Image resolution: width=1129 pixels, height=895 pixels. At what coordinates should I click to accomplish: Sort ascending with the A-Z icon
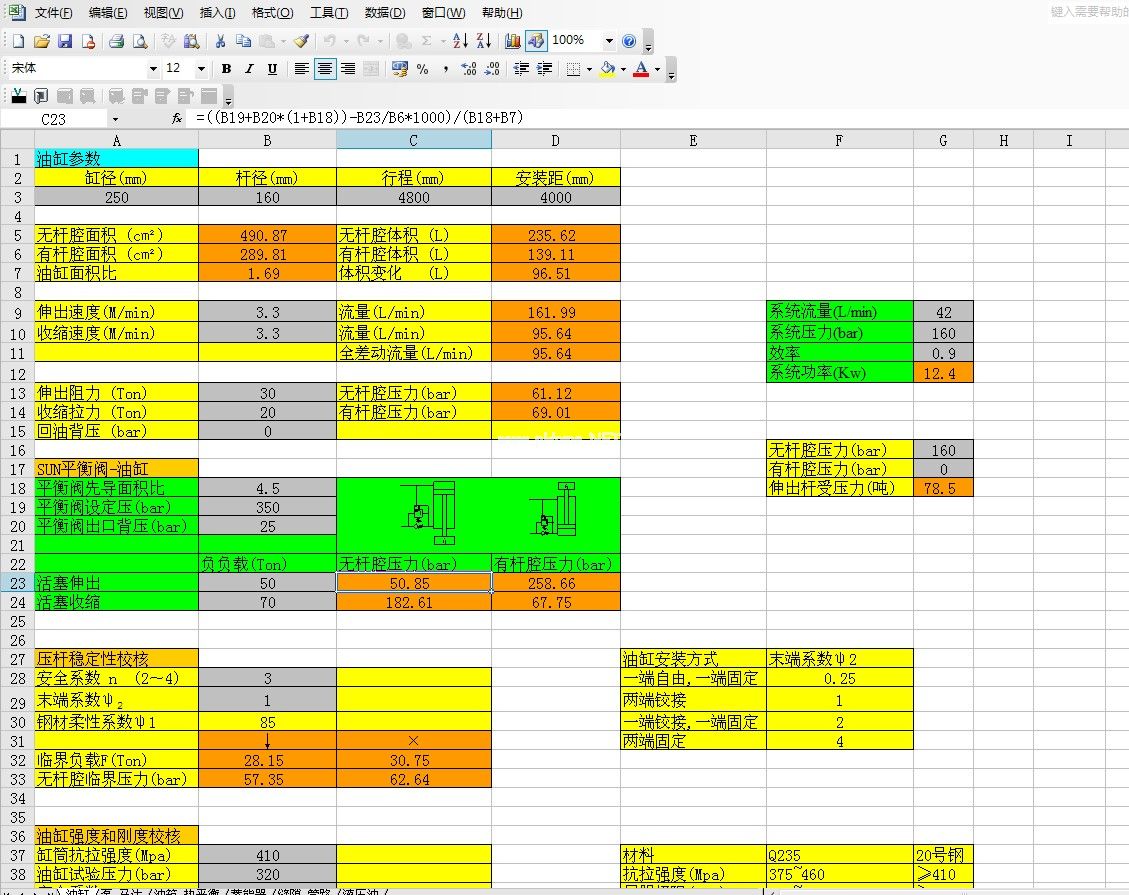point(460,41)
